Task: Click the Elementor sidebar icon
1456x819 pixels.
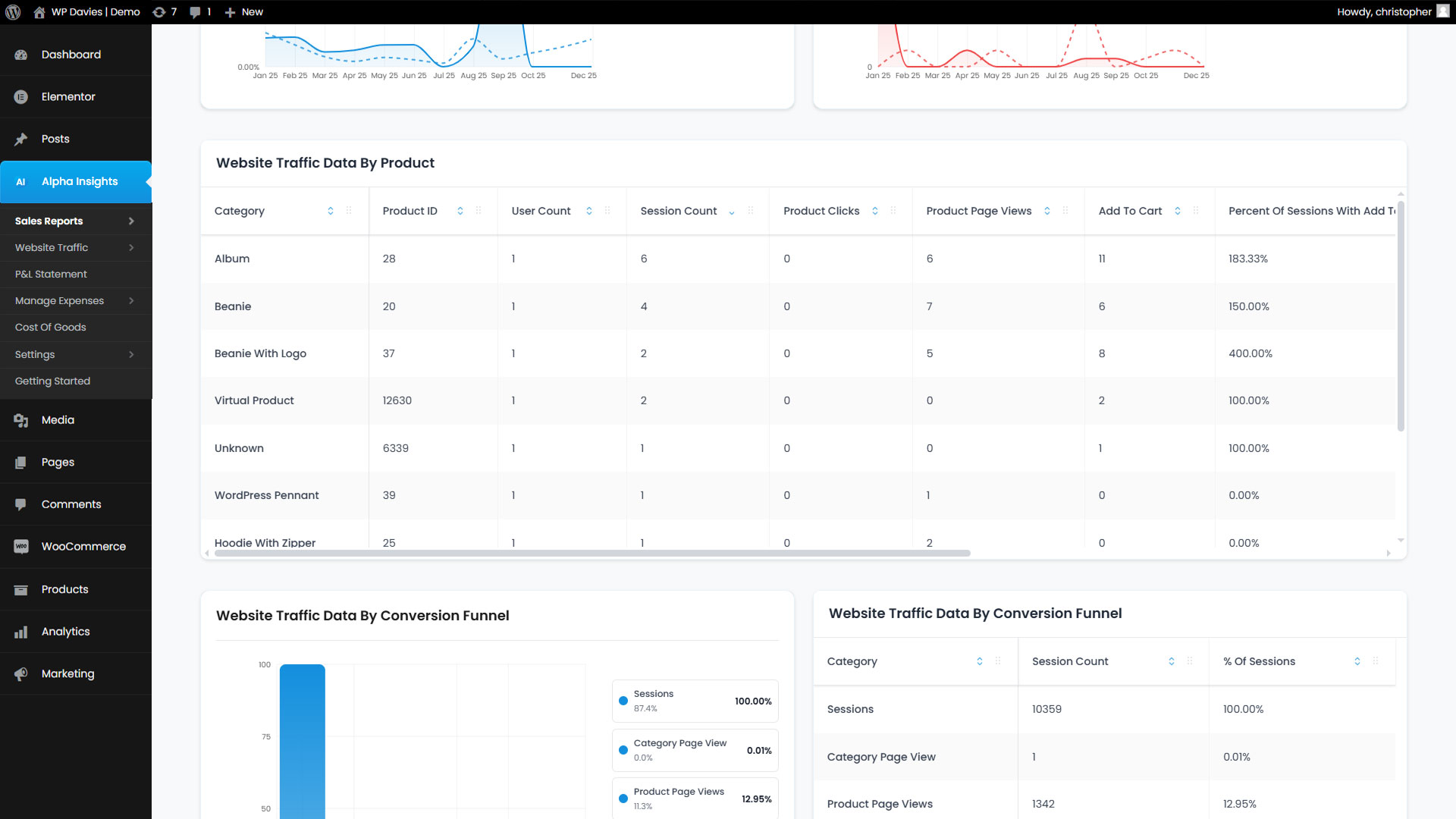Action: click(21, 97)
